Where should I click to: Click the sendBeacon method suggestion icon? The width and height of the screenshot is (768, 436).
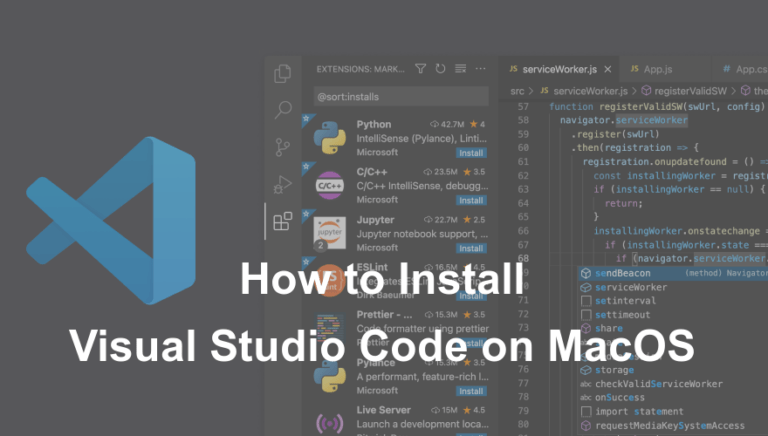coord(586,273)
